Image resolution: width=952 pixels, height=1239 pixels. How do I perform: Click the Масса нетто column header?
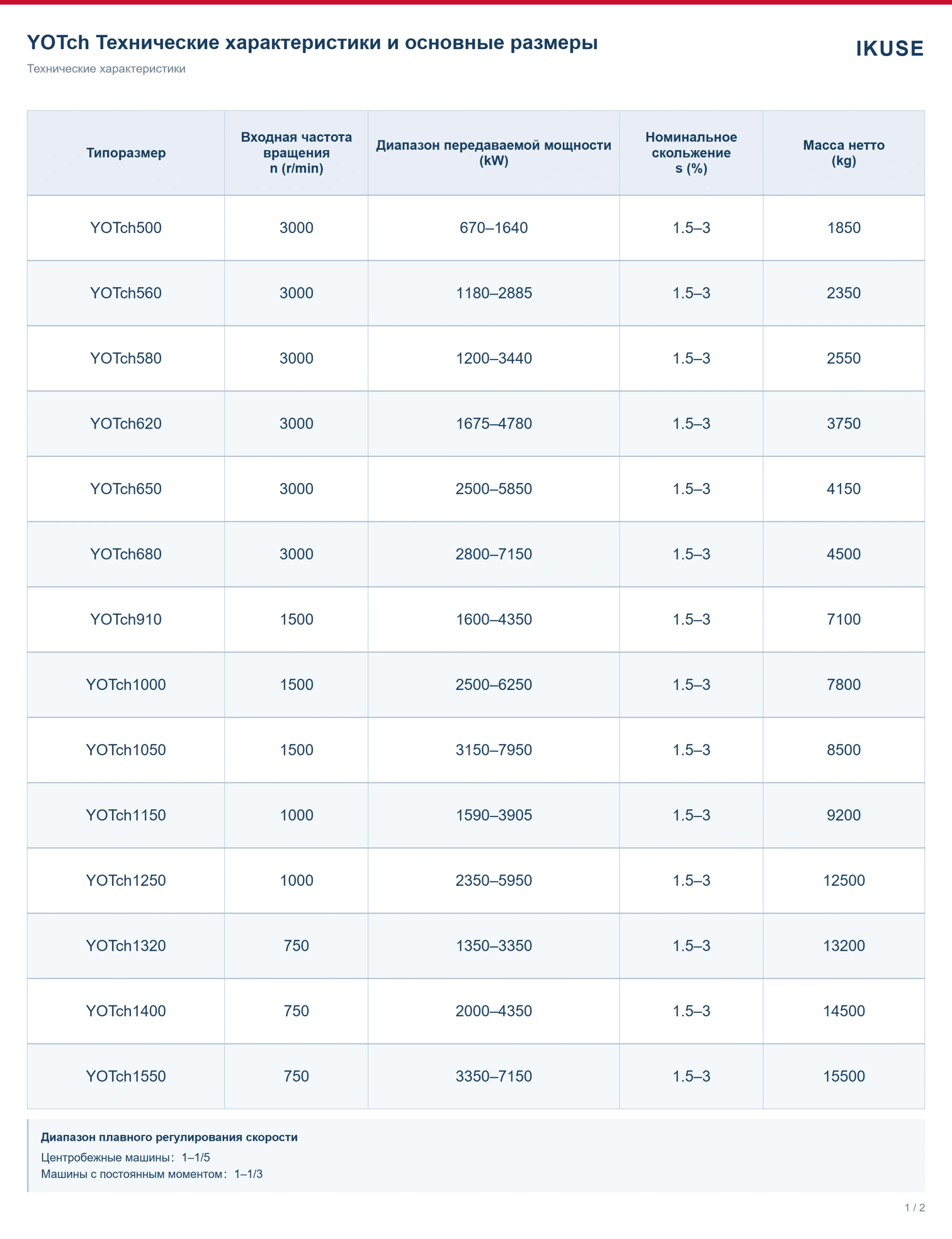(x=844, y=153)
